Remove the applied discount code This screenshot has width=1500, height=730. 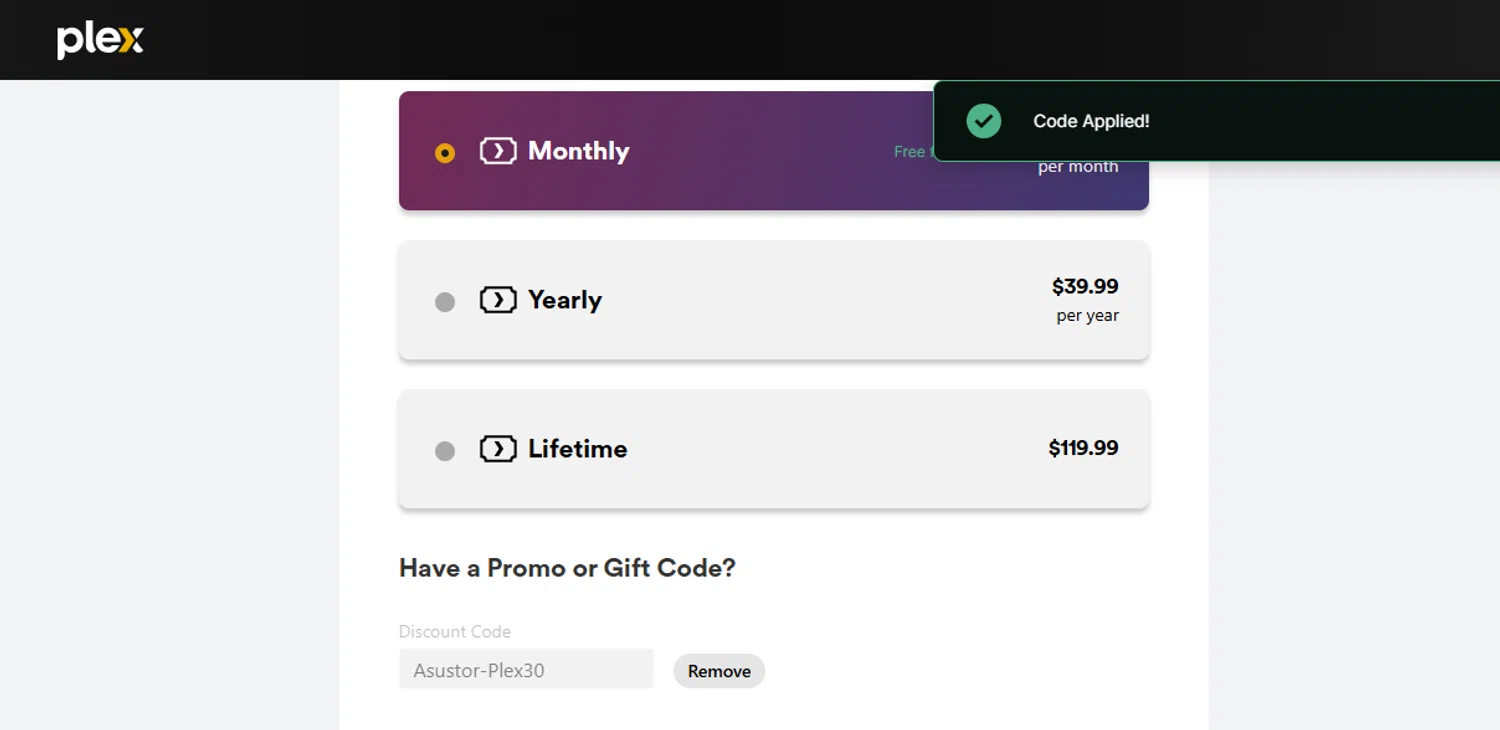[x=719, y=671]
